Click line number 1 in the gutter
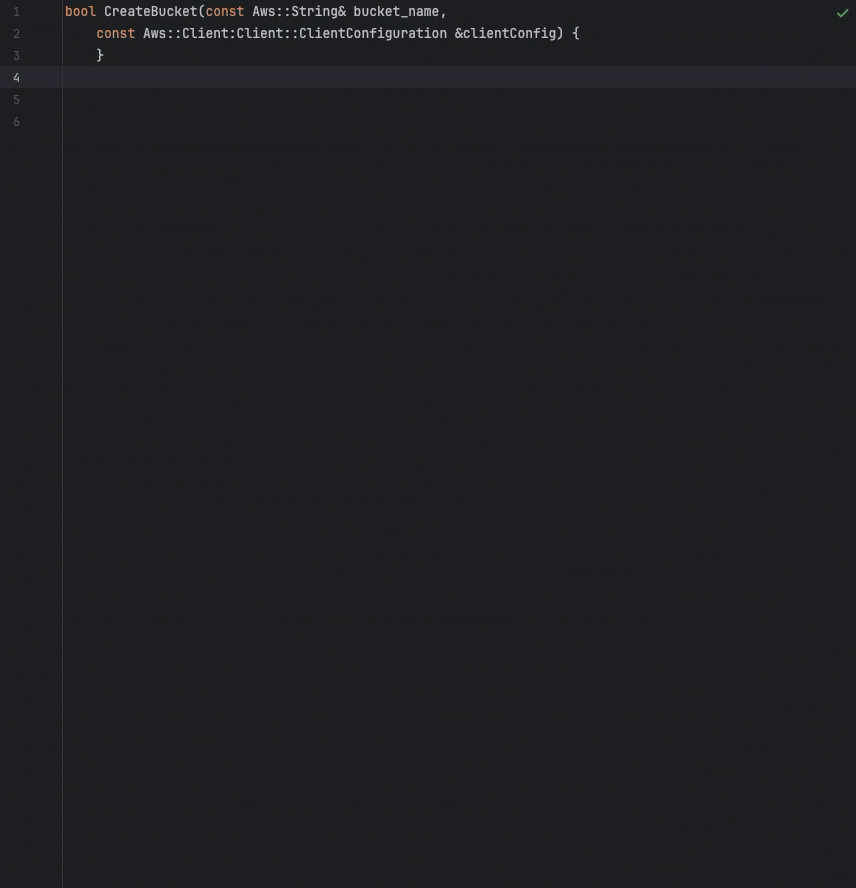Image resolution: width=856 pixels, height=888 pixels. tap(16, 11)
